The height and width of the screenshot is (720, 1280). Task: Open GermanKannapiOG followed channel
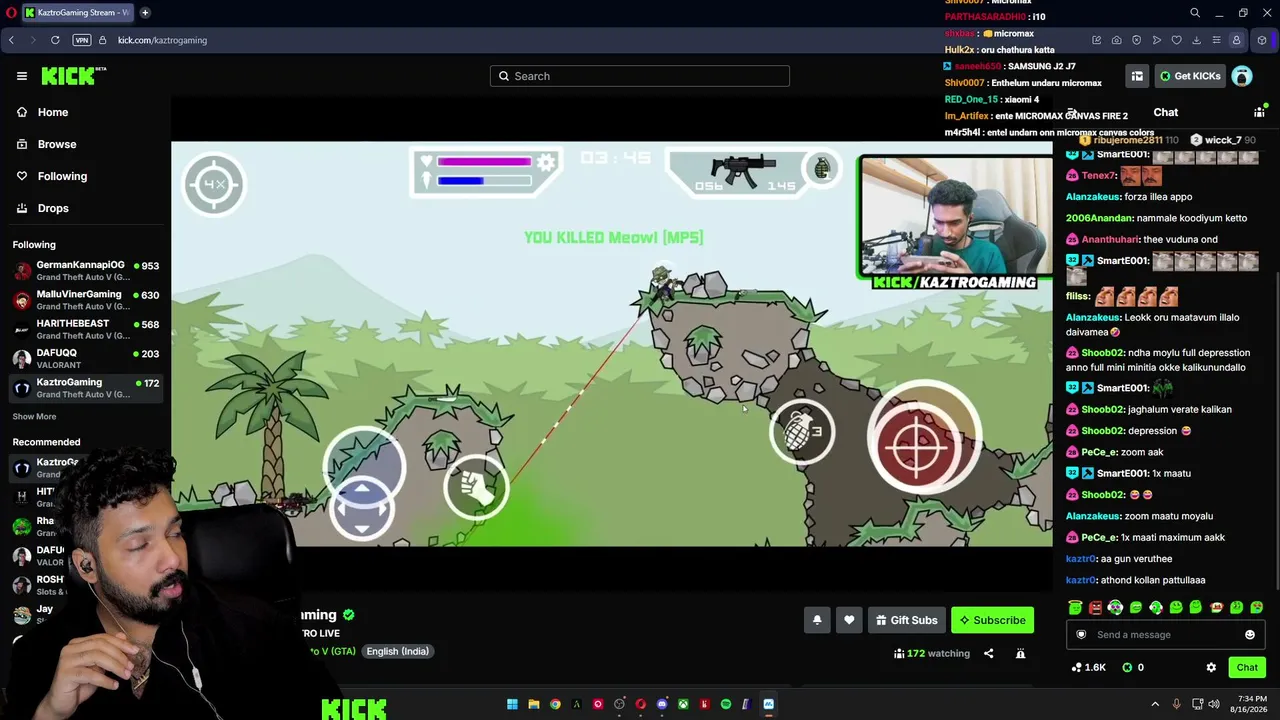coord(86,271)
